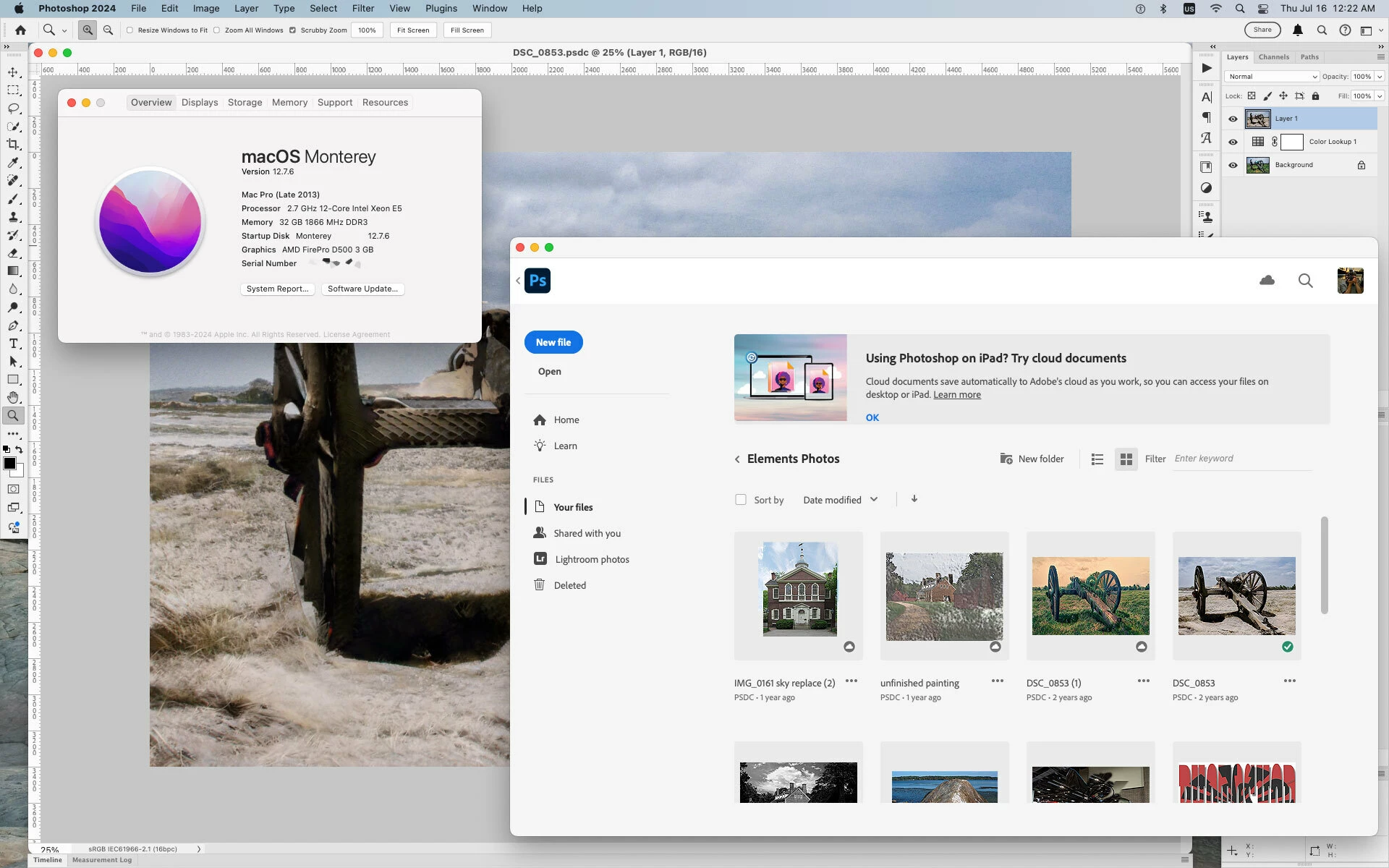Open the Fill value dropdown
The image size is (1389, 868).
tap(1380, 96)
